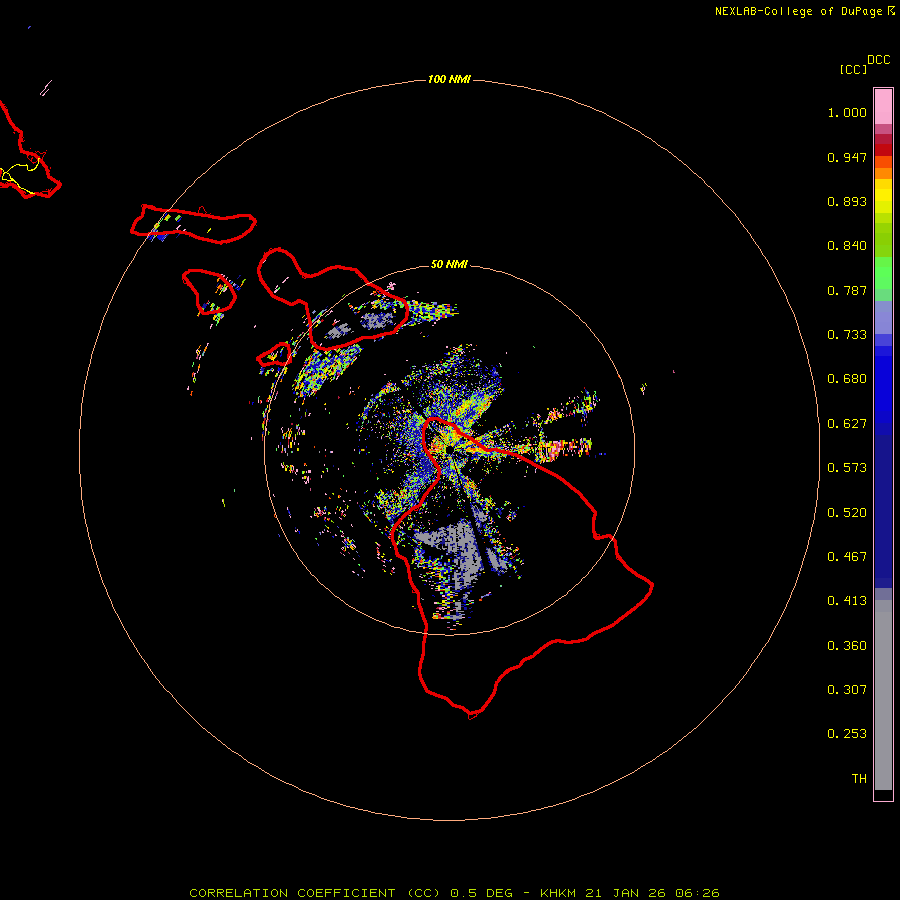This screenshot has height=900, width=900.
Task: Click the 0.467 scale value
Action: coord(847,557)
